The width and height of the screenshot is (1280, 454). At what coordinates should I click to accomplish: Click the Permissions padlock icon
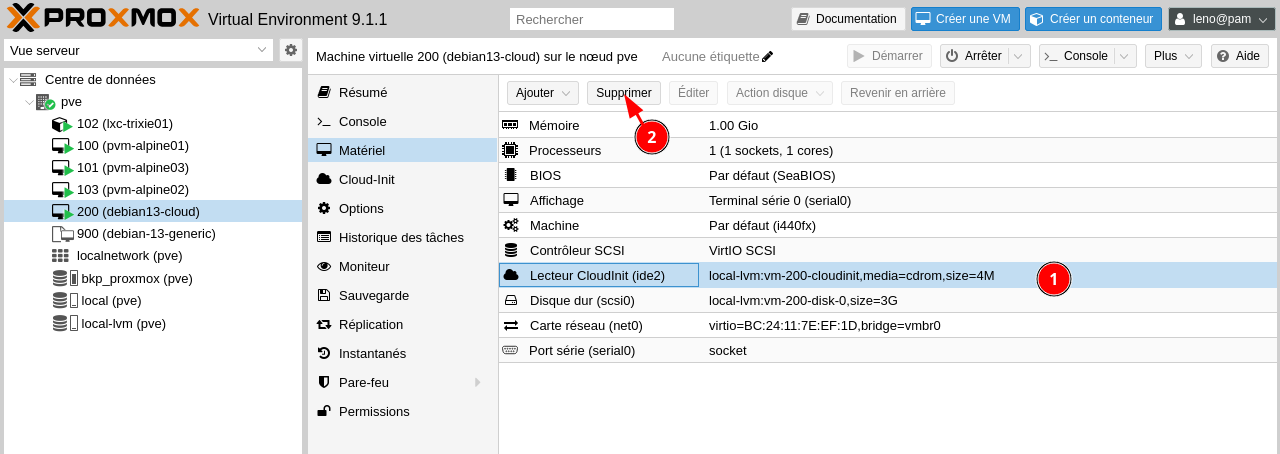pos(324,412)
